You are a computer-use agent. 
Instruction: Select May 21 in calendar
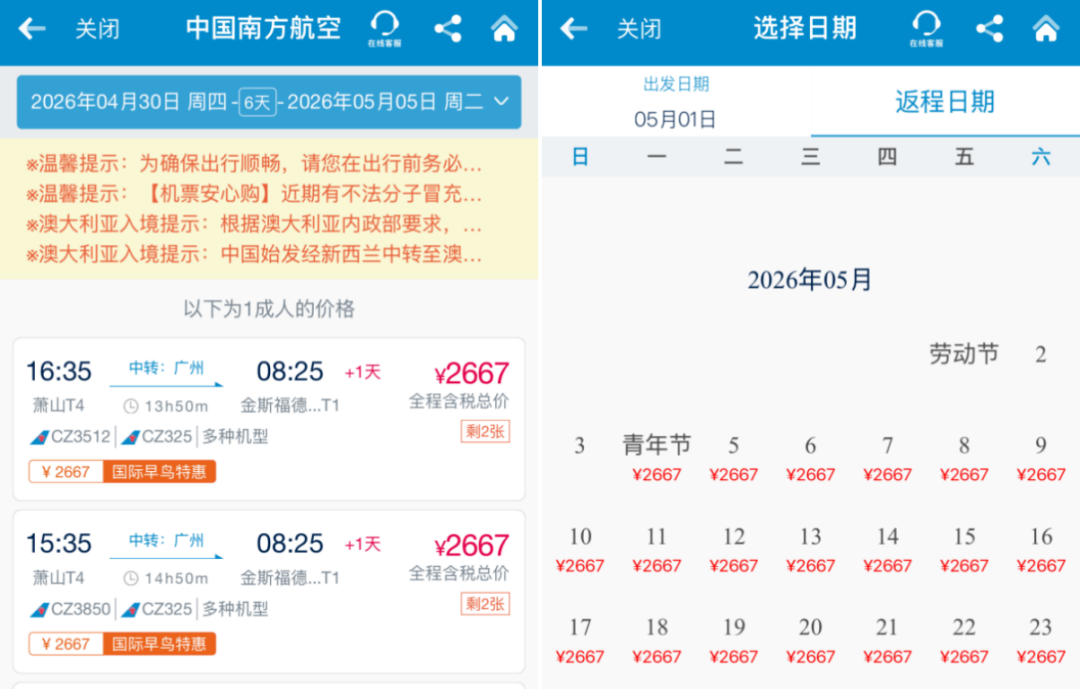pos(887,641)
